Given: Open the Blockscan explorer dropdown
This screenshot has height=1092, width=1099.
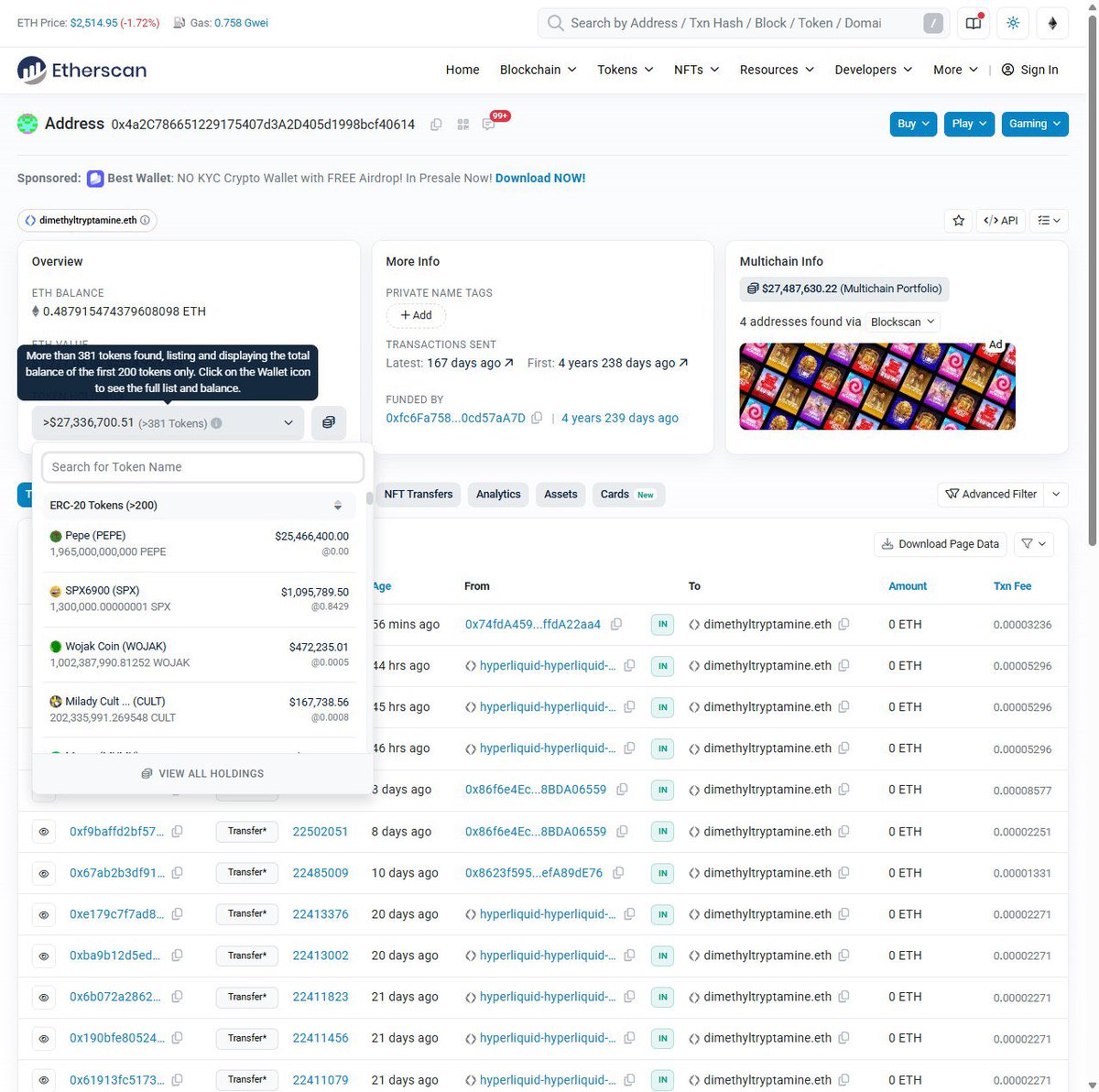Looking at the screenshot, I should (x=903, y=322).
